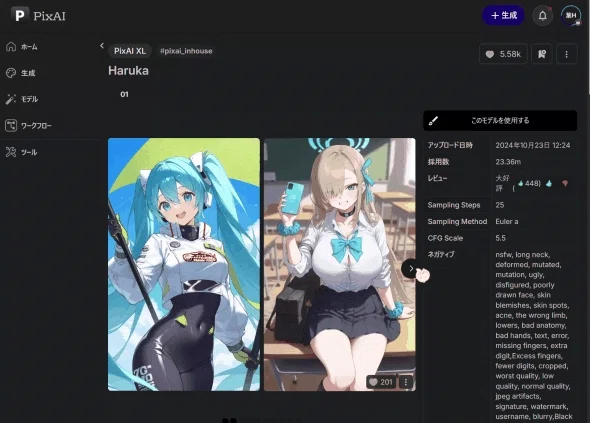Viewport: 590px width, 423px height.
Task: Click the brush icon on use-model button
Action: (x=433, y=120)
